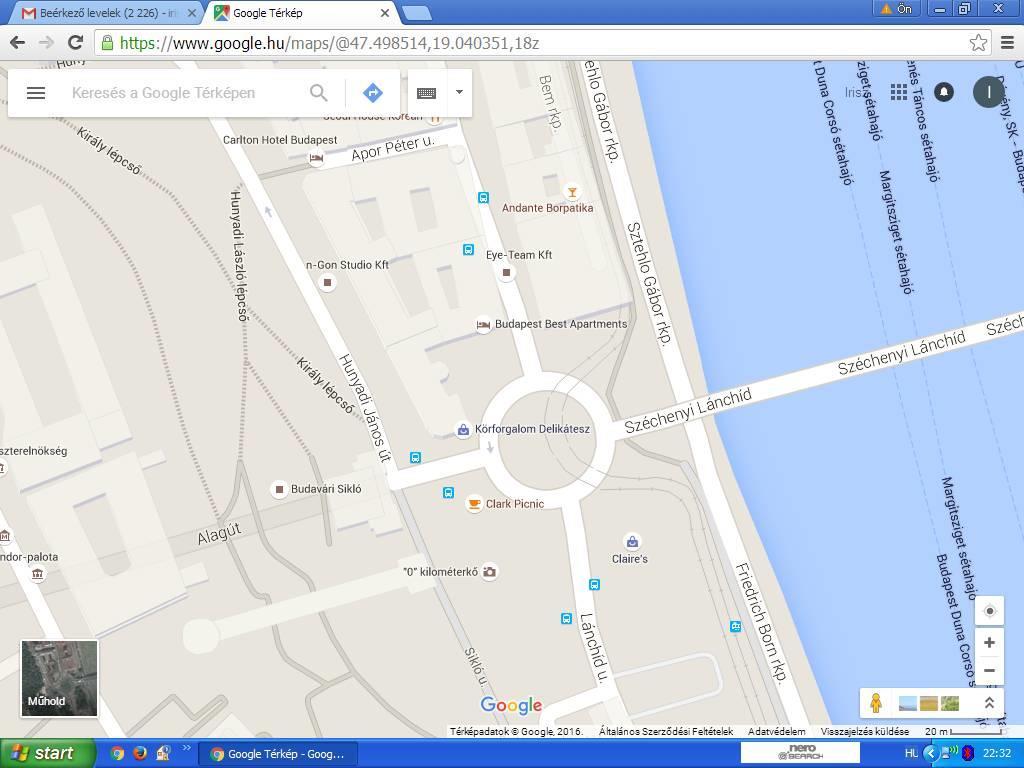Select the Körforgalom Delikátesz shop icon

tap(463, 430)
